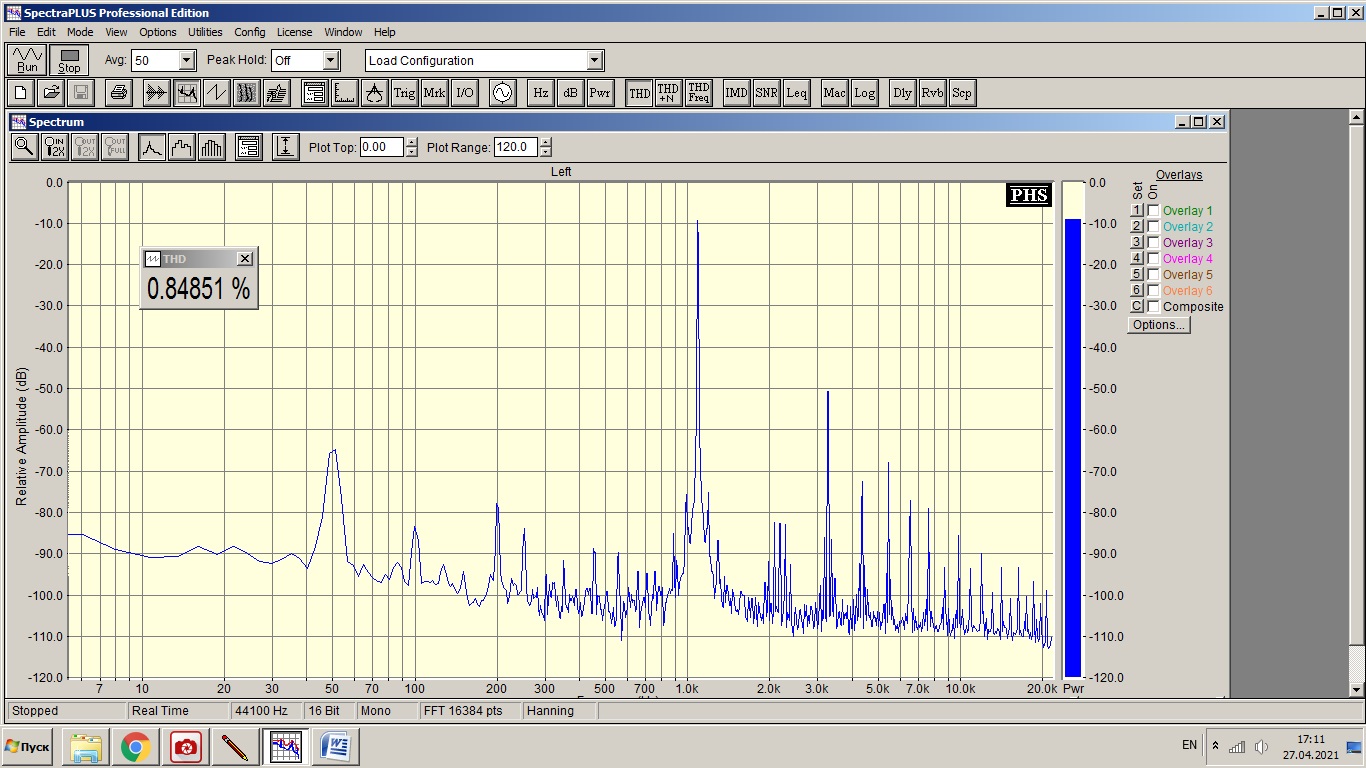This screenshot has height=768, width=1366.
Task: Tick the Composite overlay checkbox
Action: click(1153, 307)
